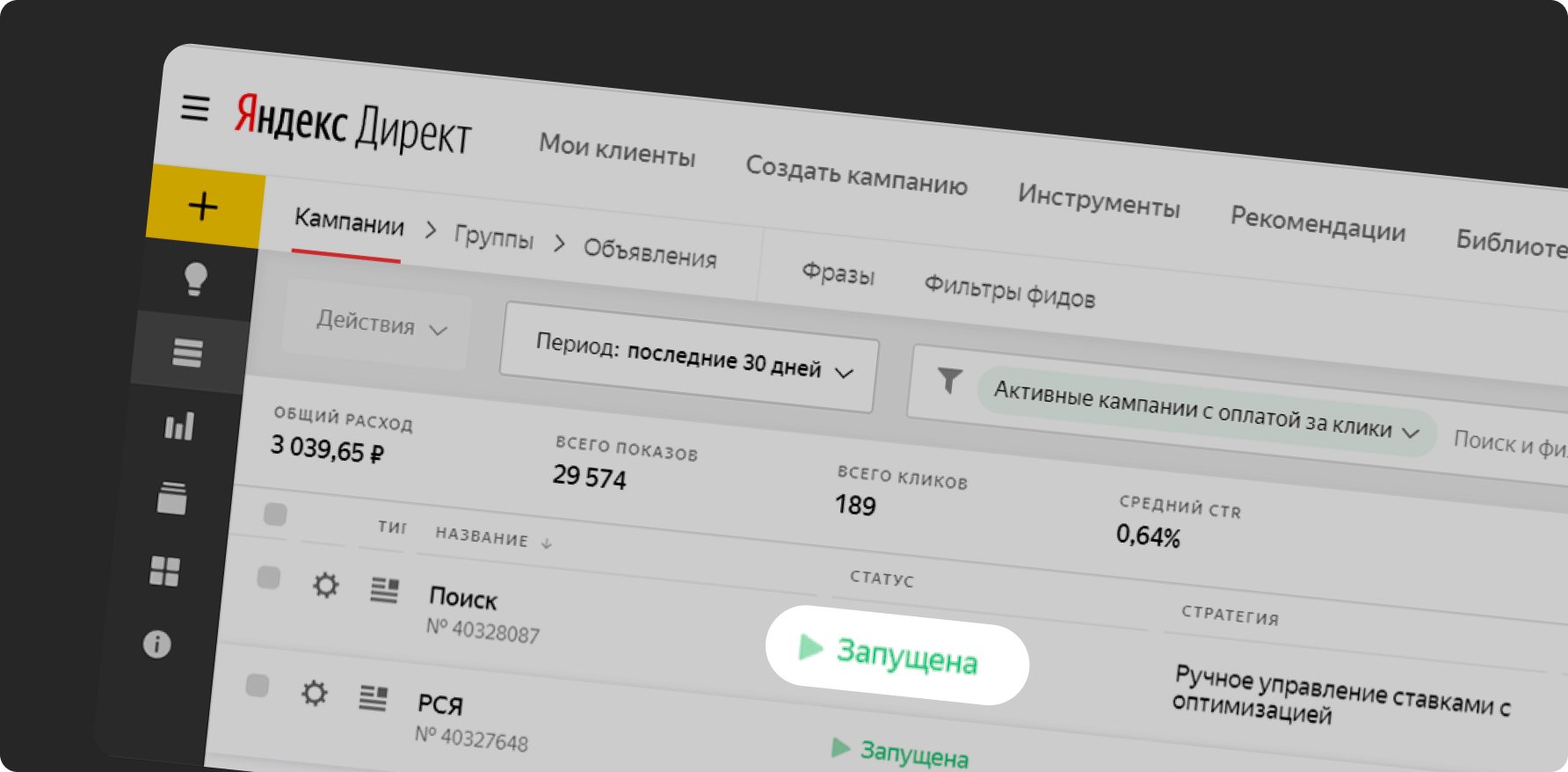This screenshot has height=772, width=1568.
Task: Open the Поиск campaign name link
Action: (x=463, y=598)
